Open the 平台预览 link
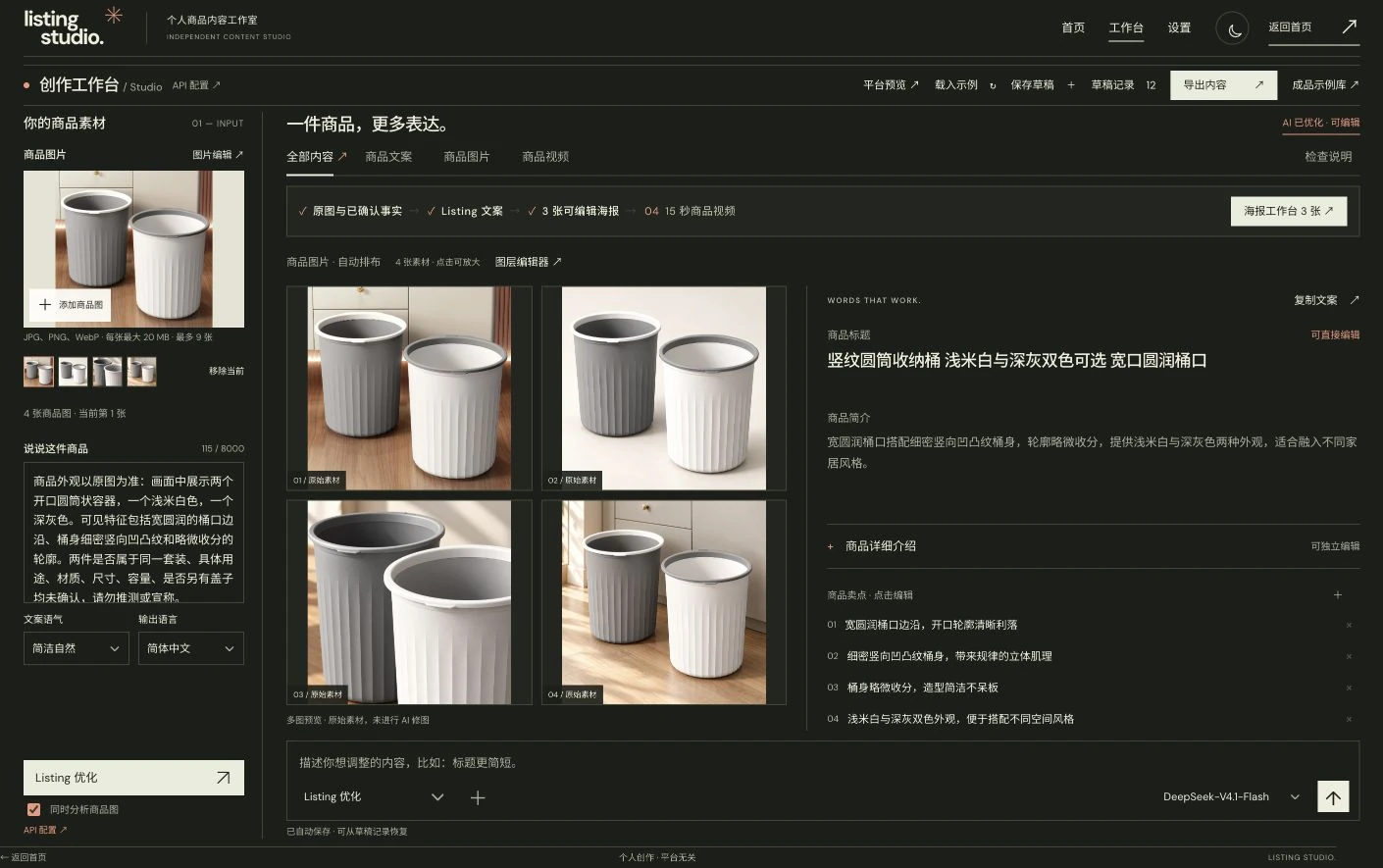This screenshot has height=868, width=1383. click(891, 85)
